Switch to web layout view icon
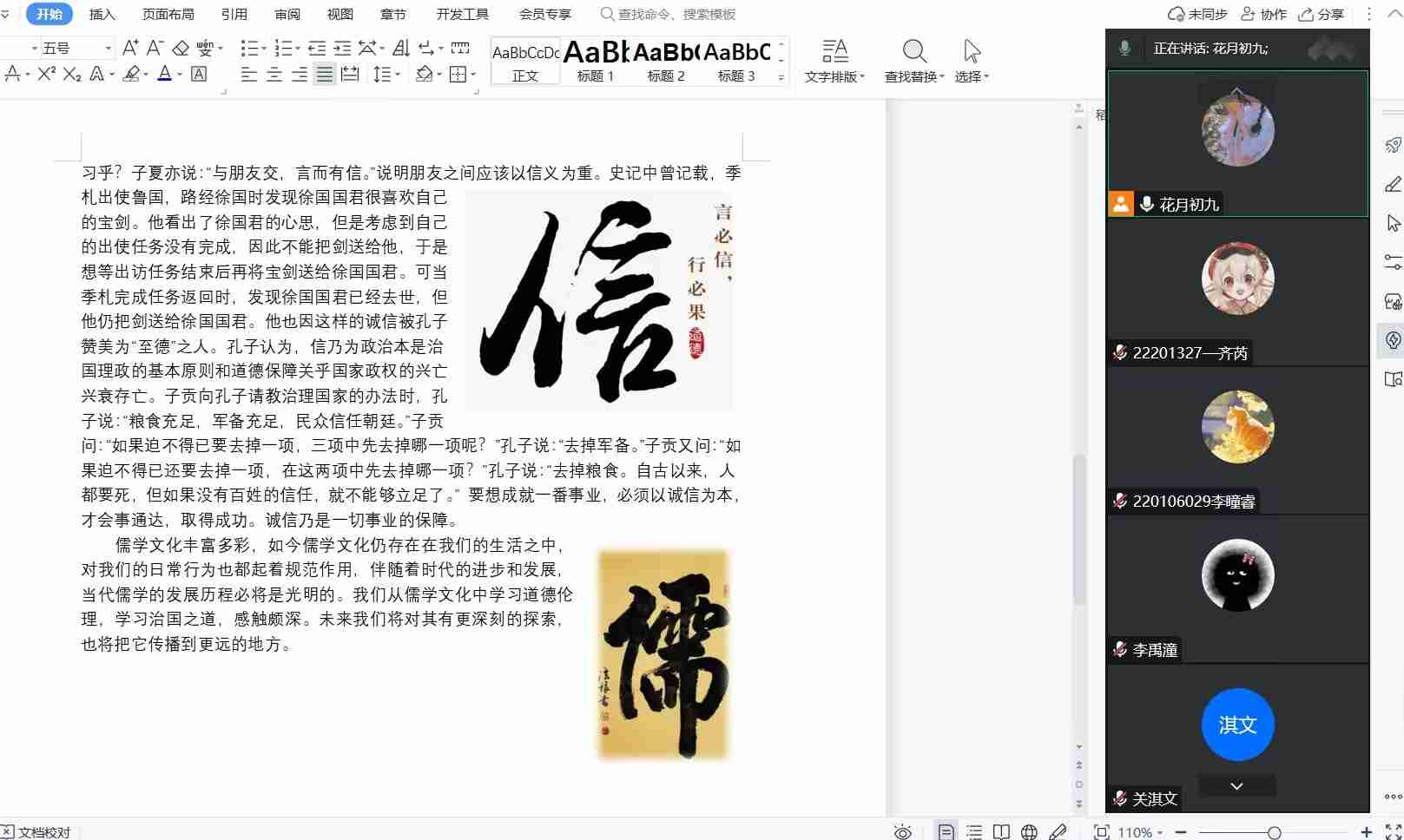Screen dimensions: 1404x840 [x=1029, y=832]
